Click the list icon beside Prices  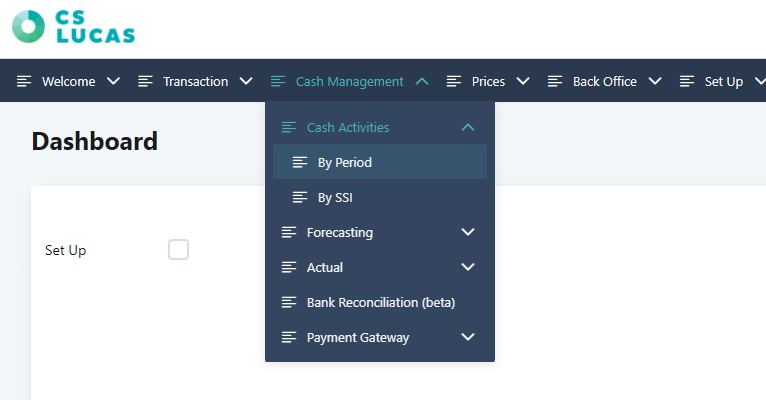(x=454, y=82)
